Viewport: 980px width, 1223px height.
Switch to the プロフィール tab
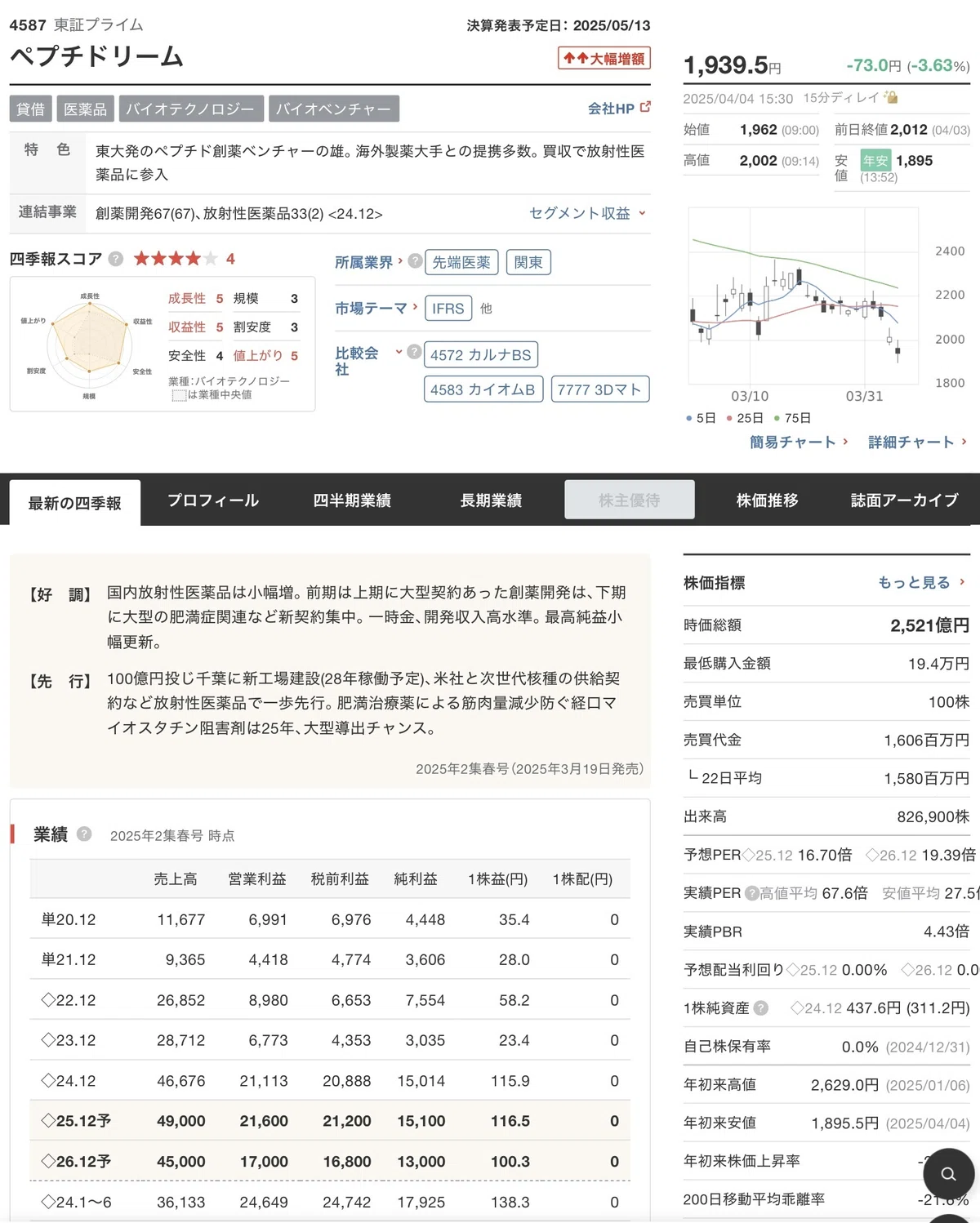pyautogui.click(x=213, y=500)
